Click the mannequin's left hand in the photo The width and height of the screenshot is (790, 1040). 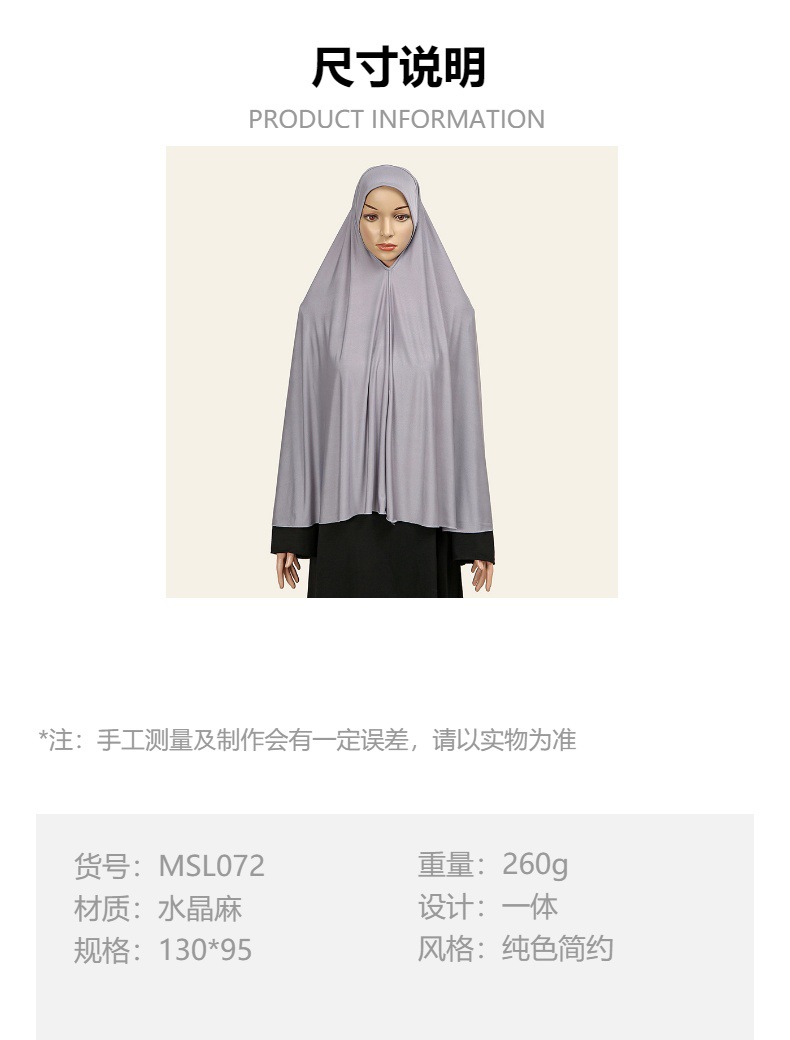coord(482,574)
